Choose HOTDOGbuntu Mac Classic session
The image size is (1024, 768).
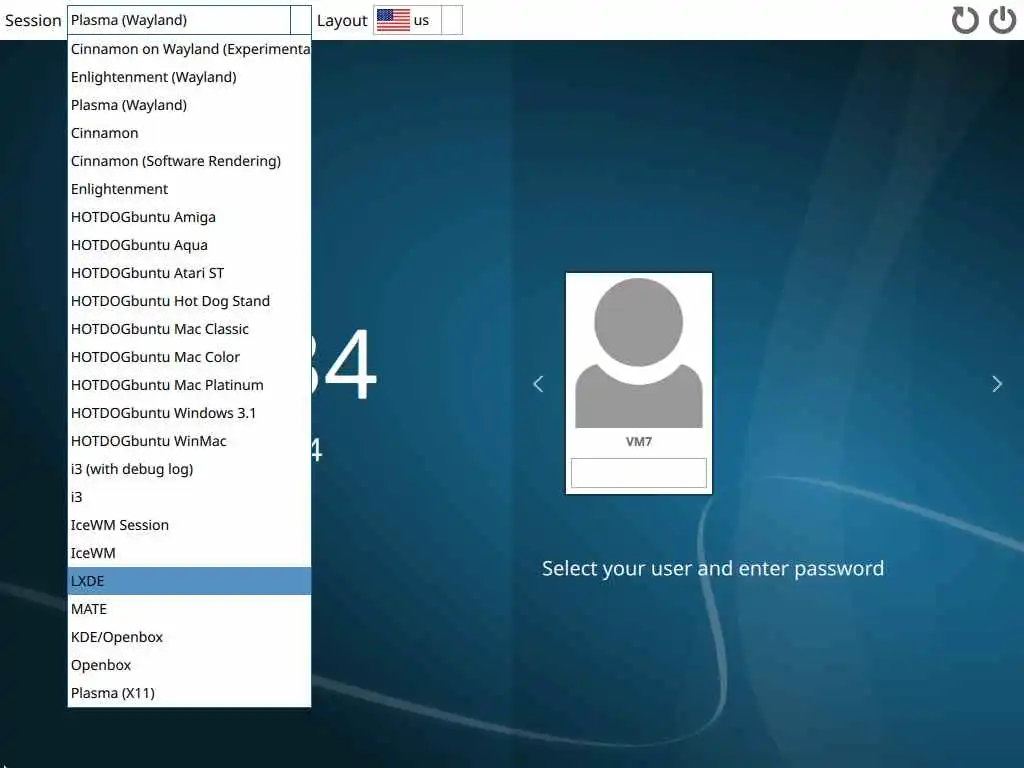(189, 329)
